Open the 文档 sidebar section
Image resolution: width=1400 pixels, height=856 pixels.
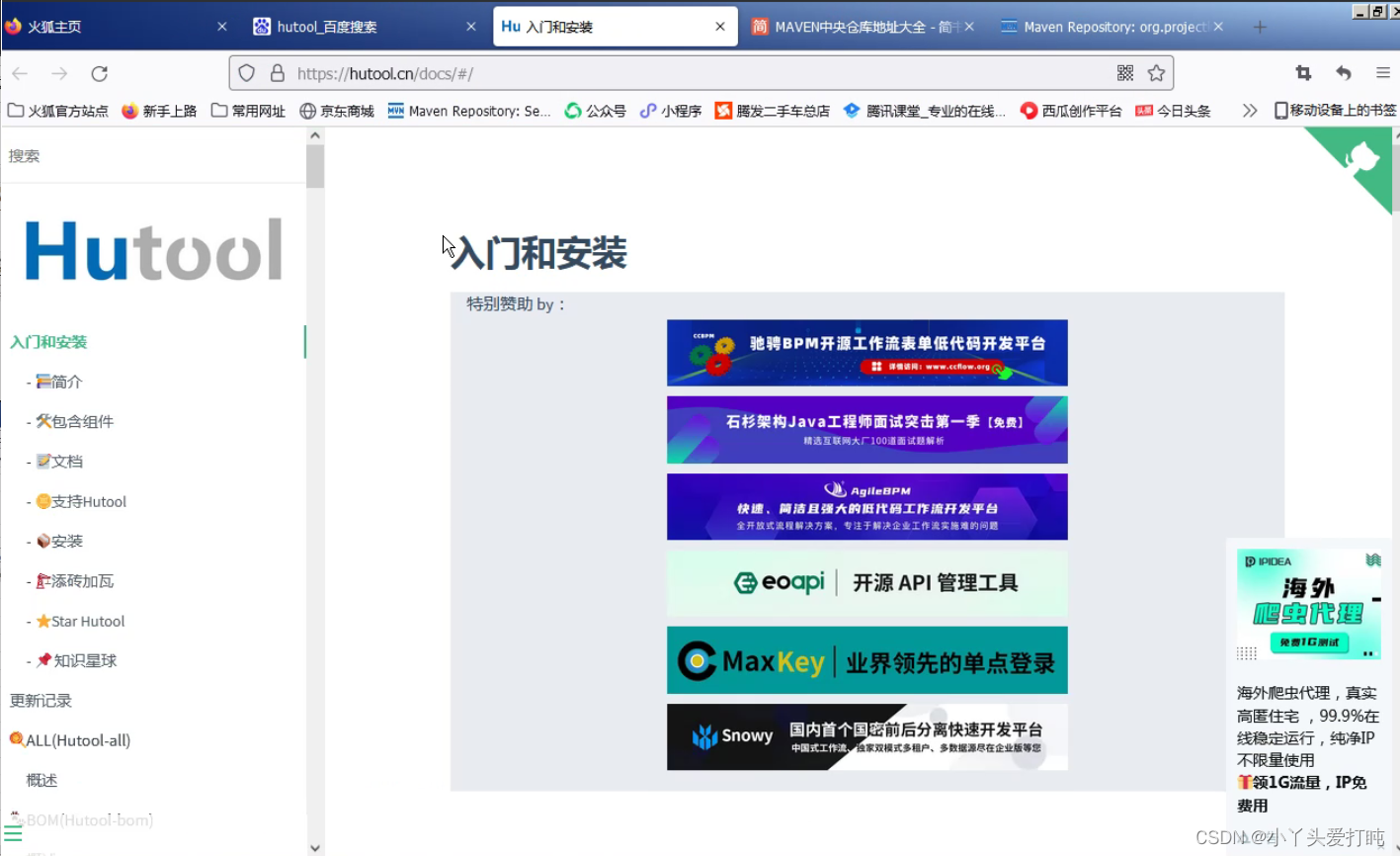[59, 462]
